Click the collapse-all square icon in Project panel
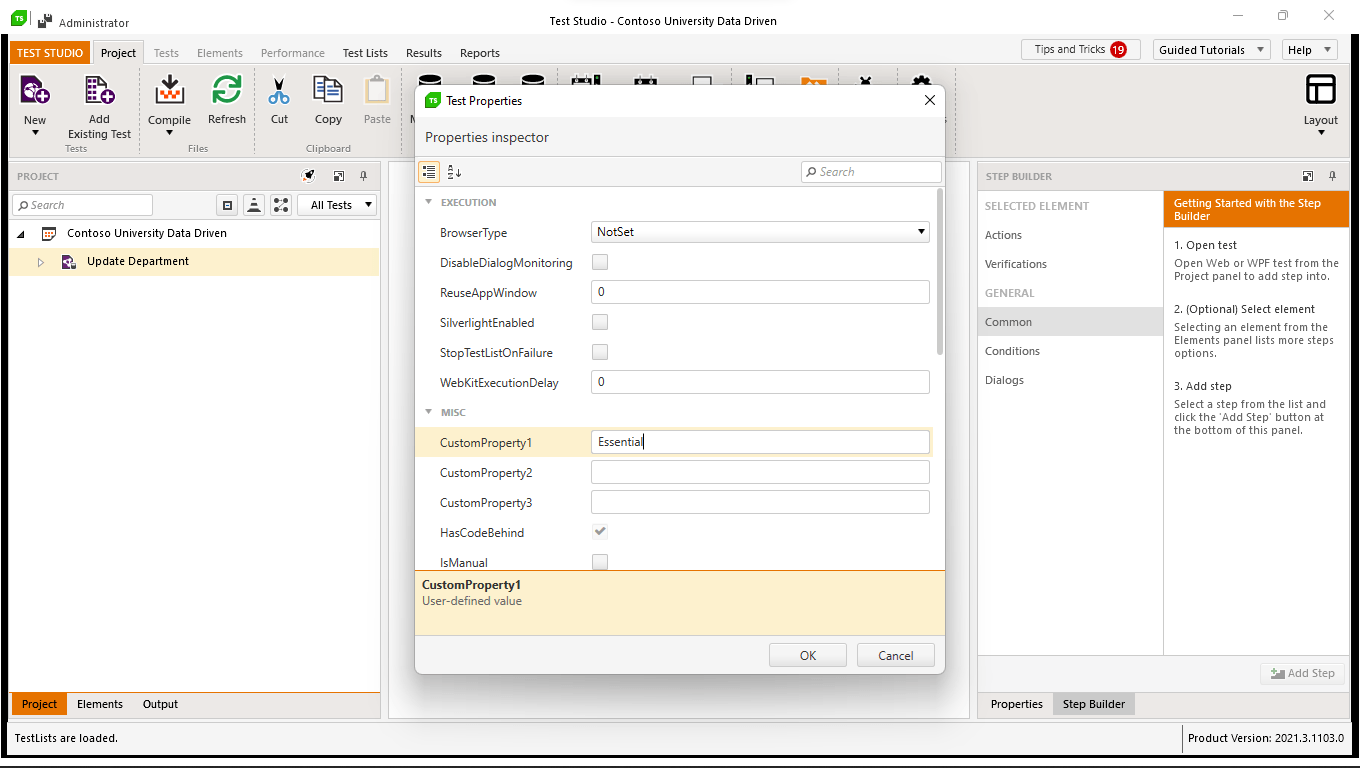 point(227,205)
